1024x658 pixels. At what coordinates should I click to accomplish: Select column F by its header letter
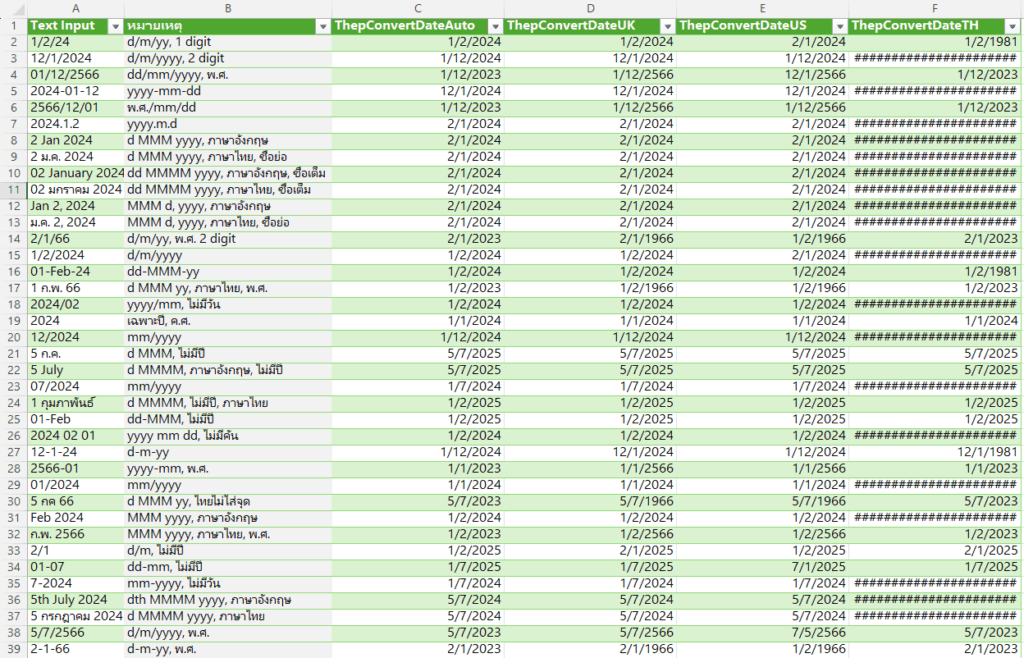coord(935,8)
